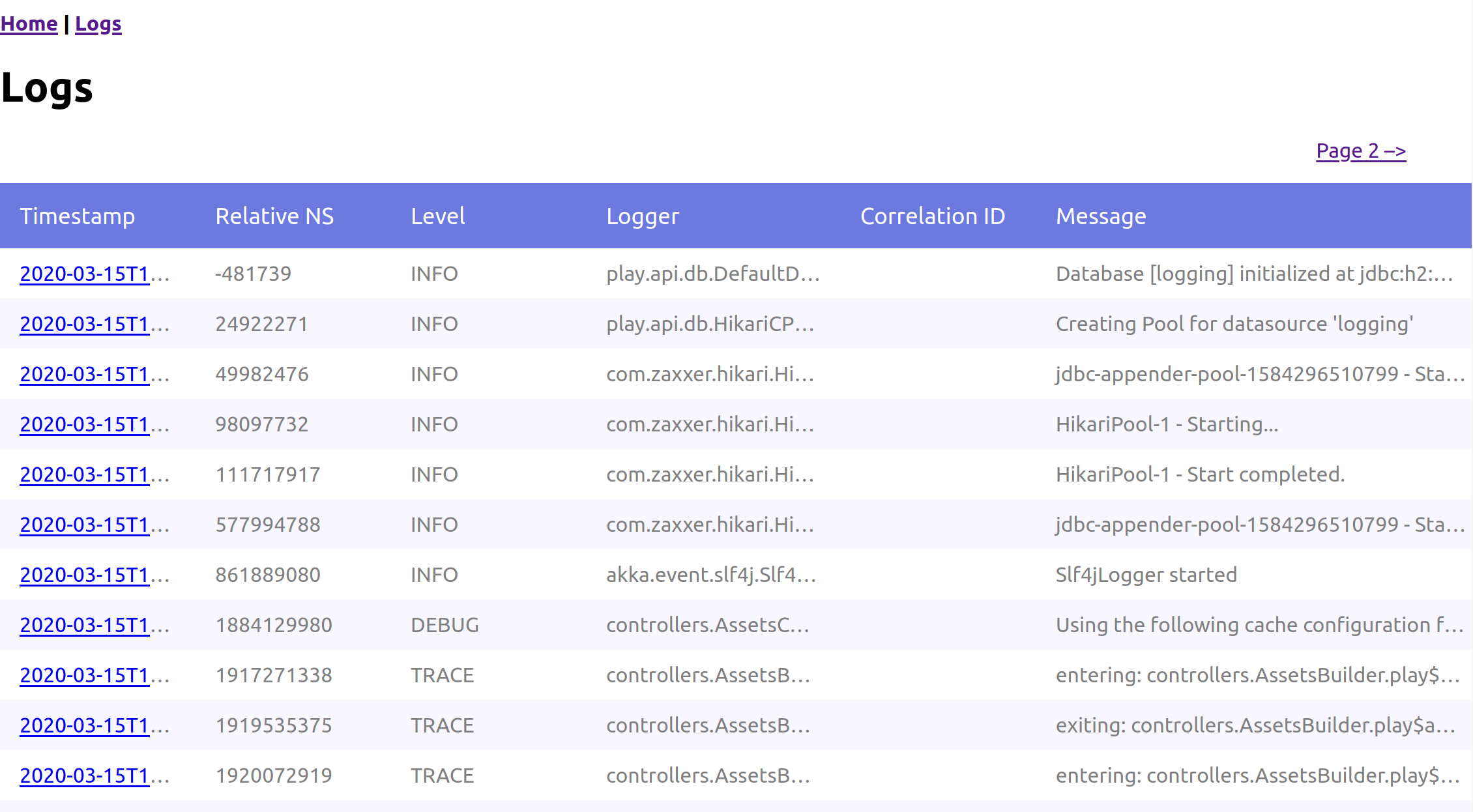Click INFO level in row -481739
The image size is (1473, 812).
(x=434, y=274)
